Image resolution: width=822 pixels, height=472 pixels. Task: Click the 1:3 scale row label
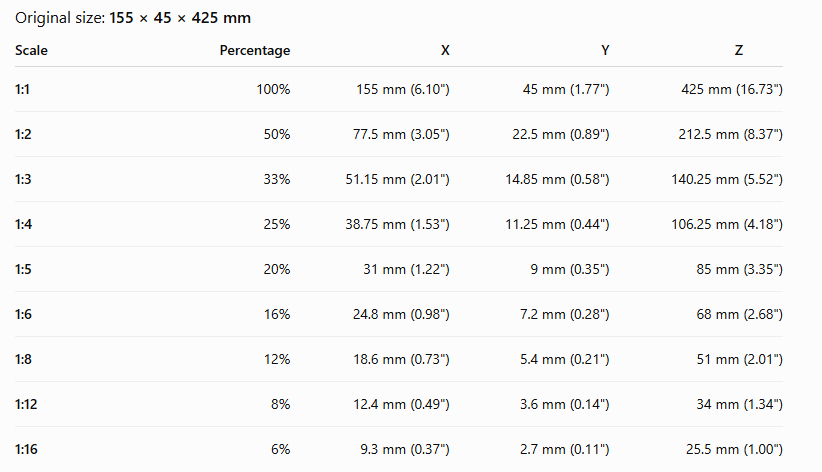coord(23,179)
